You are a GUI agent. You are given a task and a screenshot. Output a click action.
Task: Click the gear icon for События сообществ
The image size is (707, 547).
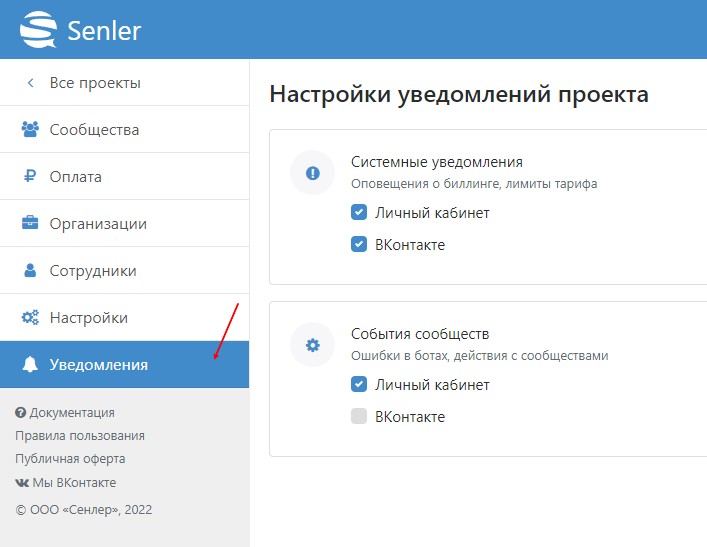tap(312, 345)
